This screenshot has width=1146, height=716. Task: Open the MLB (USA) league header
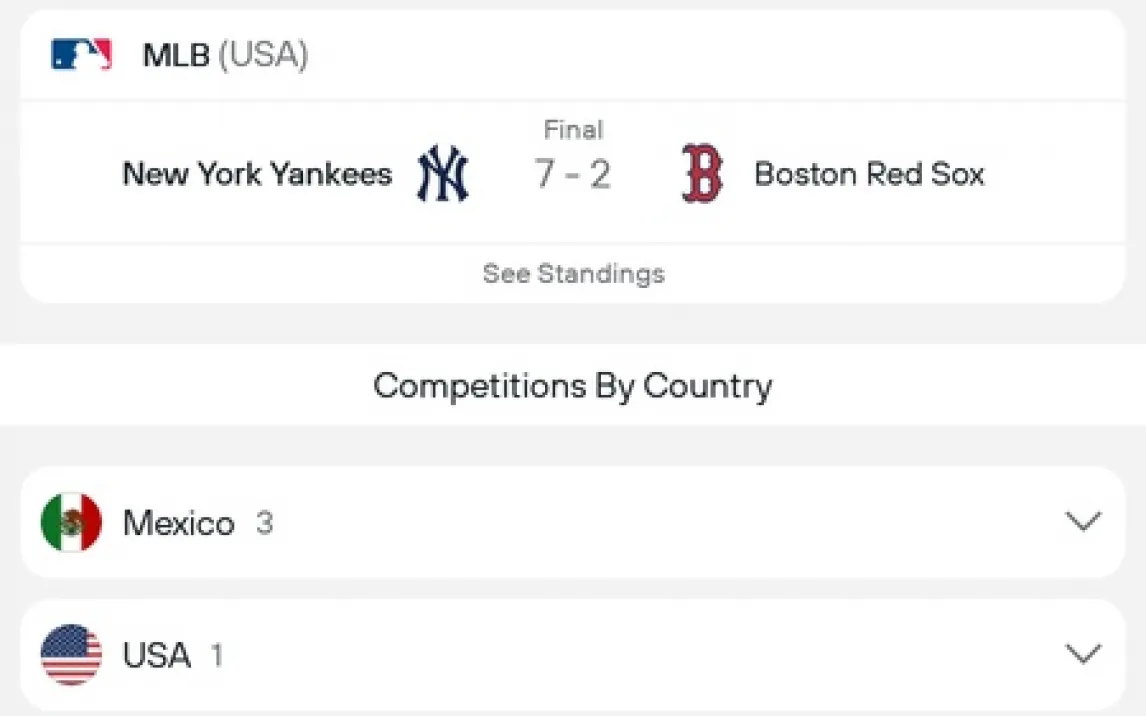(x=225, y=55)
